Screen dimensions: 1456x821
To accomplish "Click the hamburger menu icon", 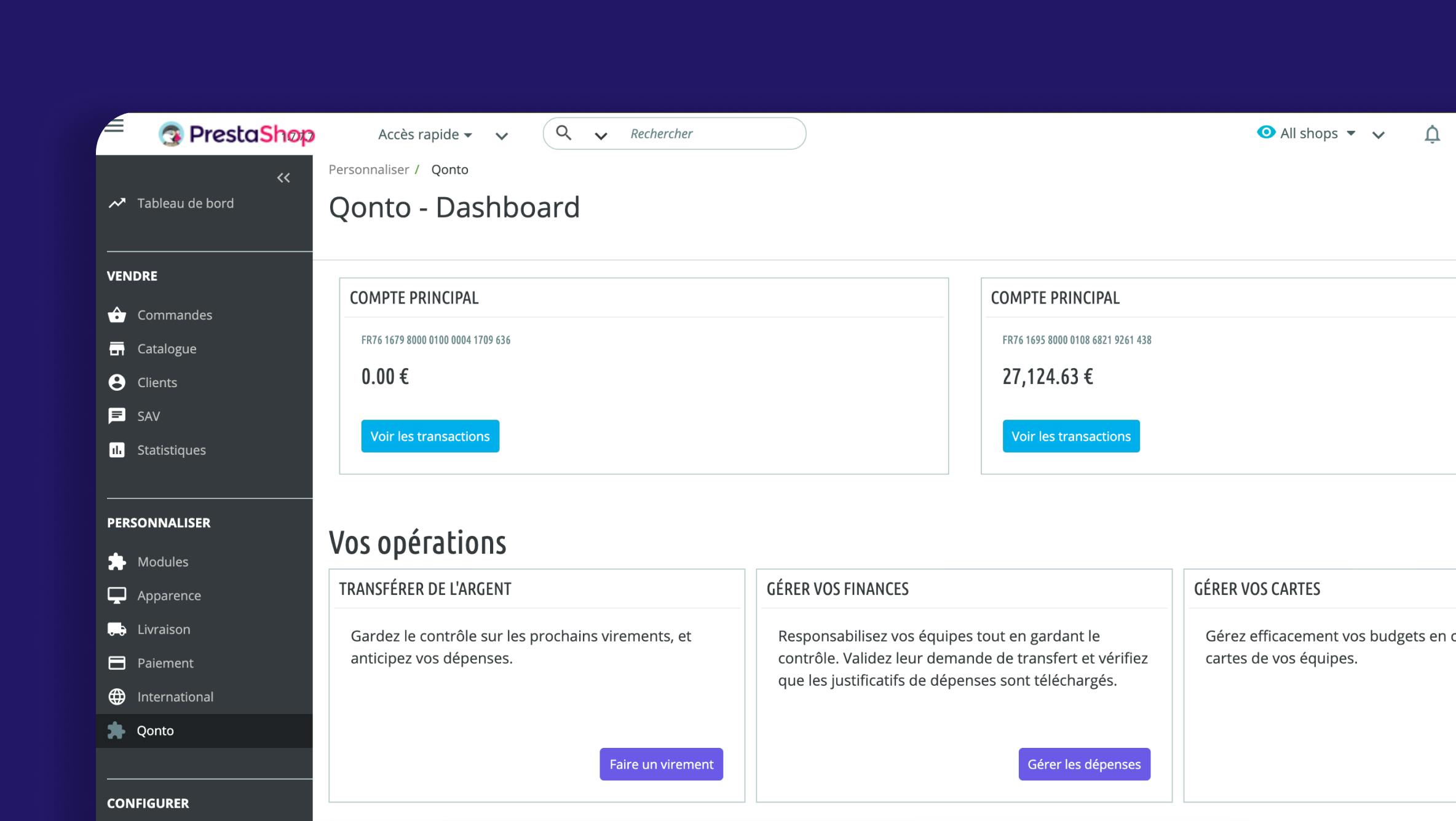I will point(114,126).
